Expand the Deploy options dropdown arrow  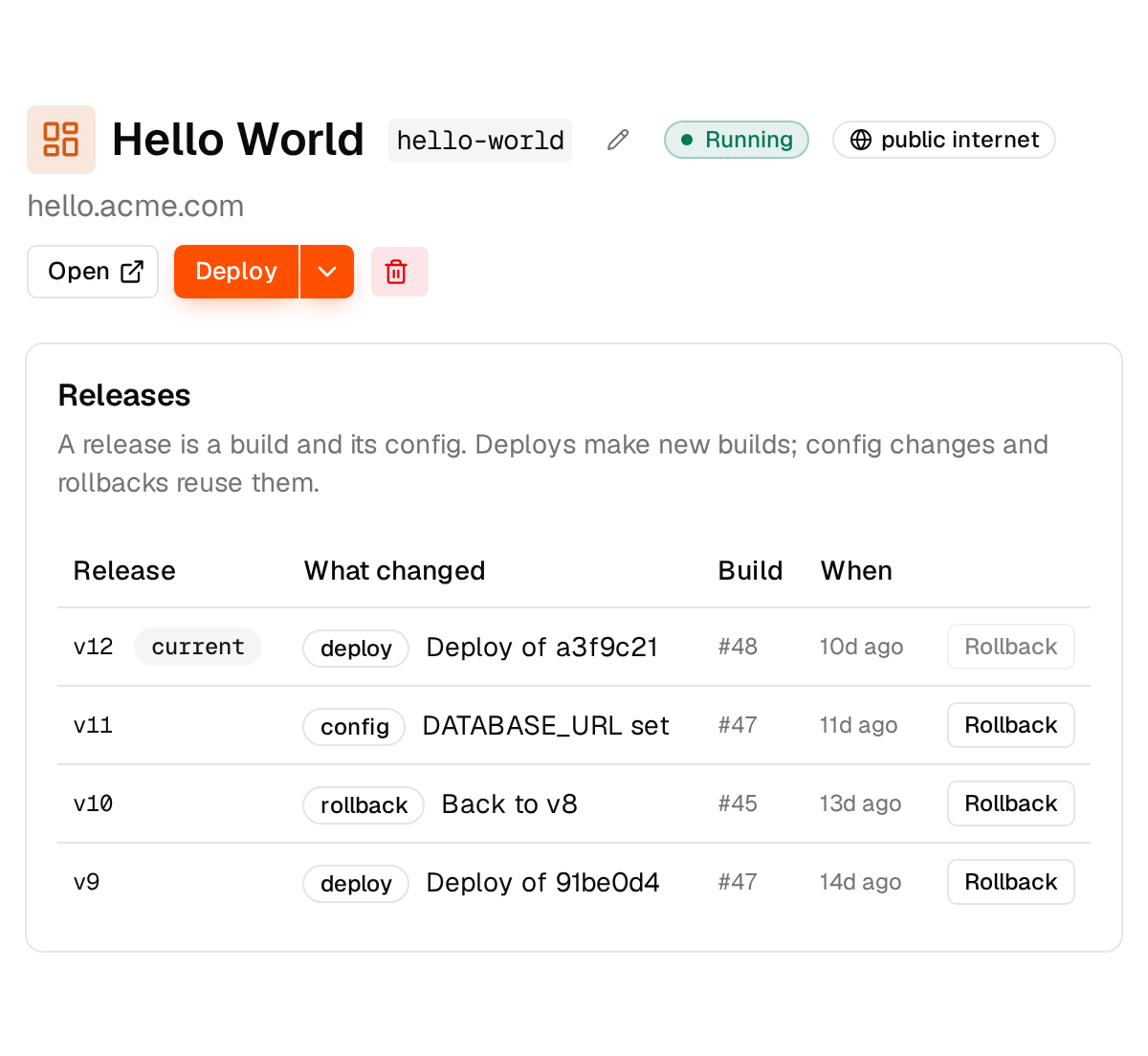pyautogui.click(x=327, y=272)
